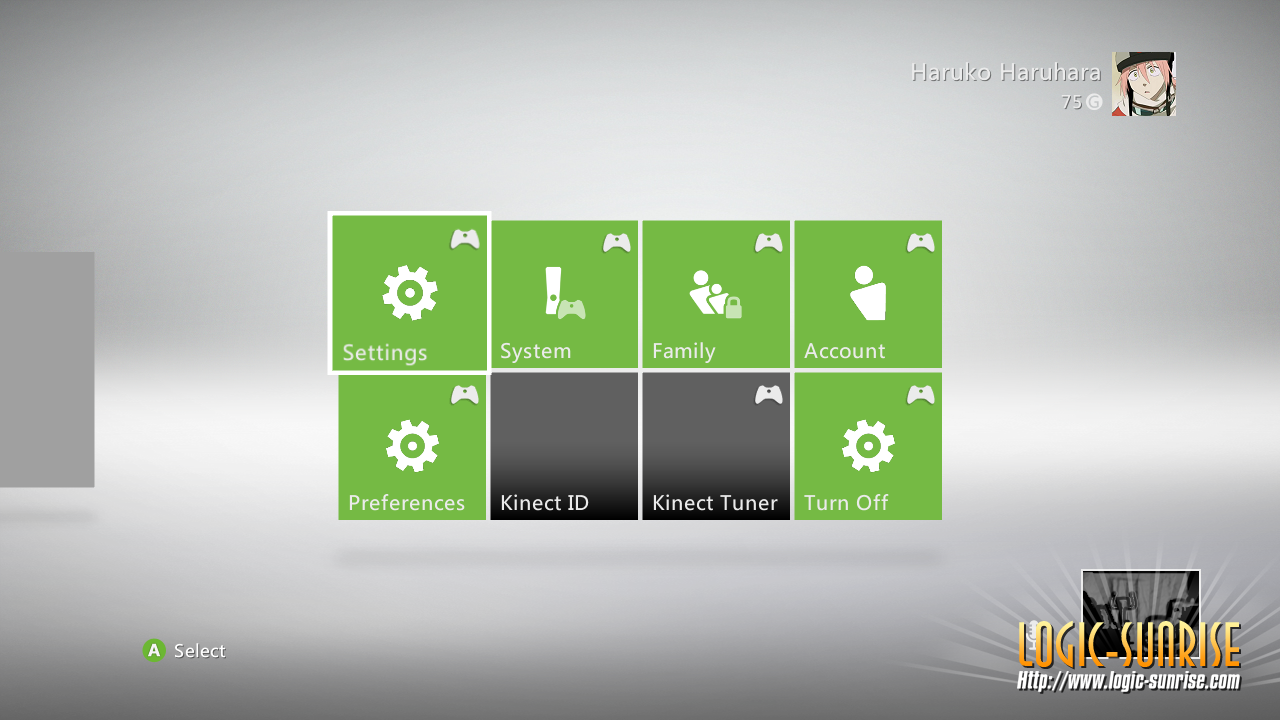Click controller icon on Account tile
This screenshot has width=1280, height=720.
tap(921, 243)
